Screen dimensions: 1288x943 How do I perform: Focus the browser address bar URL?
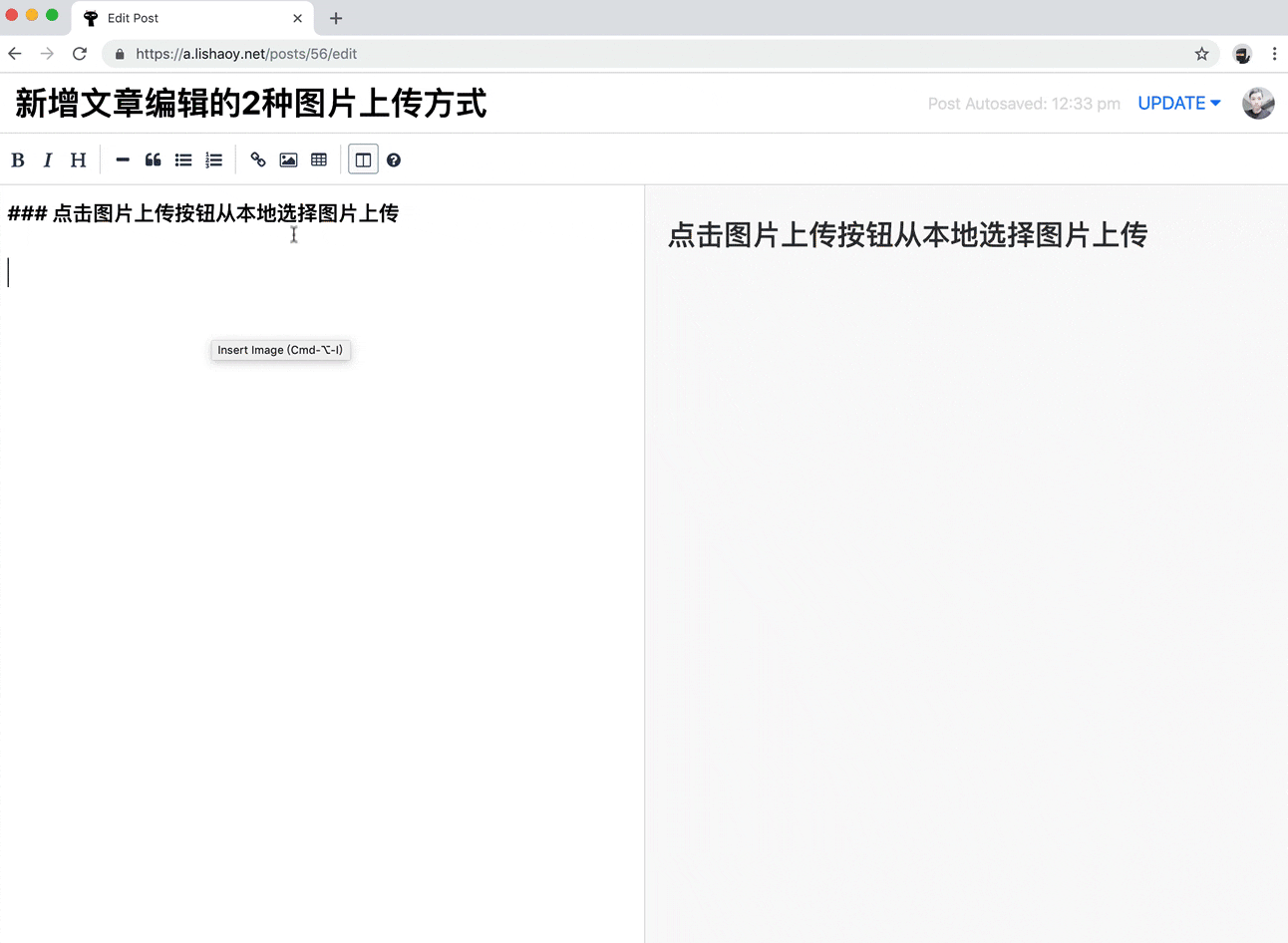coord(246,54)
